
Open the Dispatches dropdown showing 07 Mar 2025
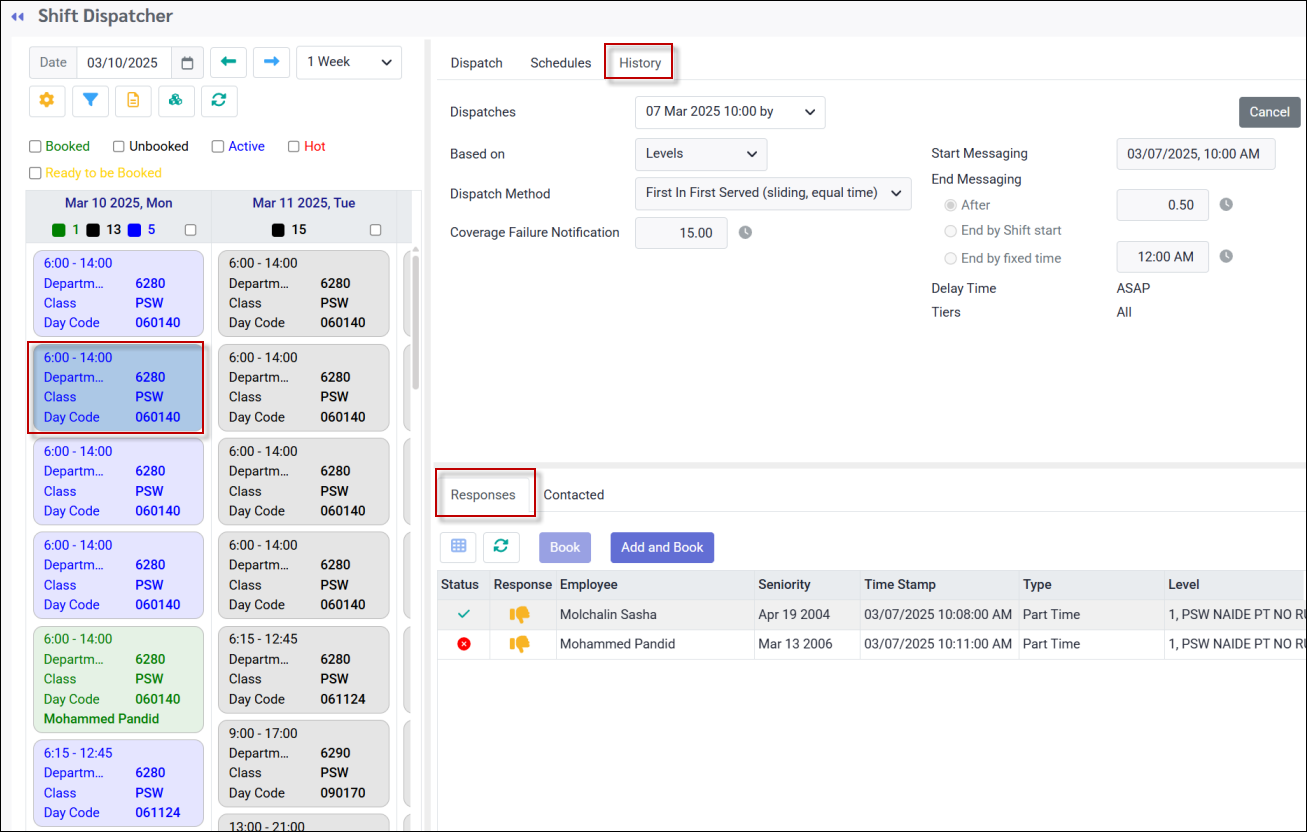pyautogui.click(x=730, y=112)
